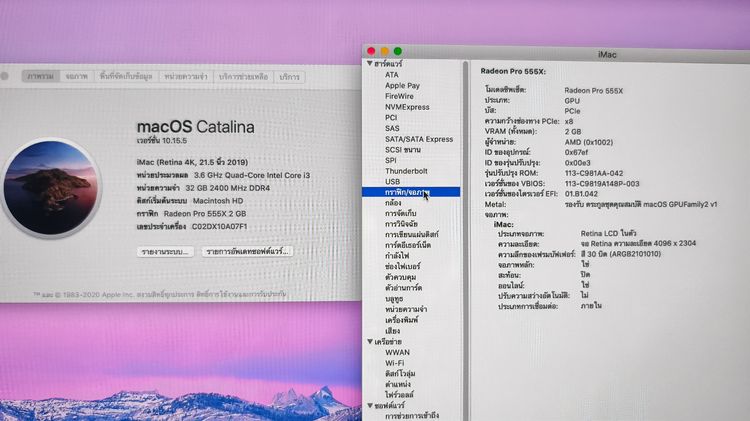Open the เสียง entry

(393, 331)
